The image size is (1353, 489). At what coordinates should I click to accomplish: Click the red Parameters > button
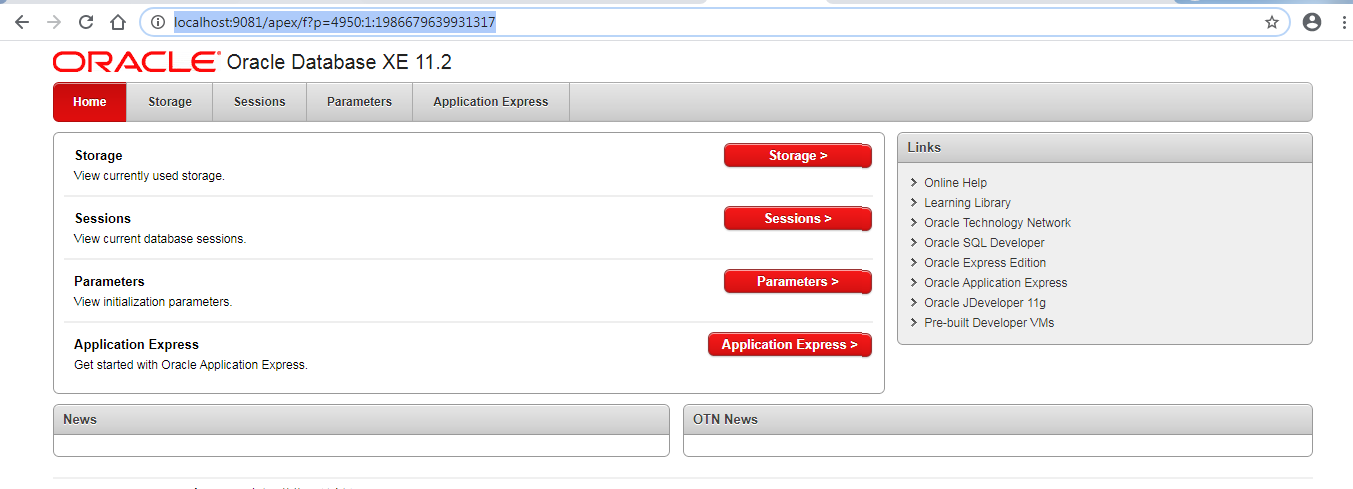point(798,282)
